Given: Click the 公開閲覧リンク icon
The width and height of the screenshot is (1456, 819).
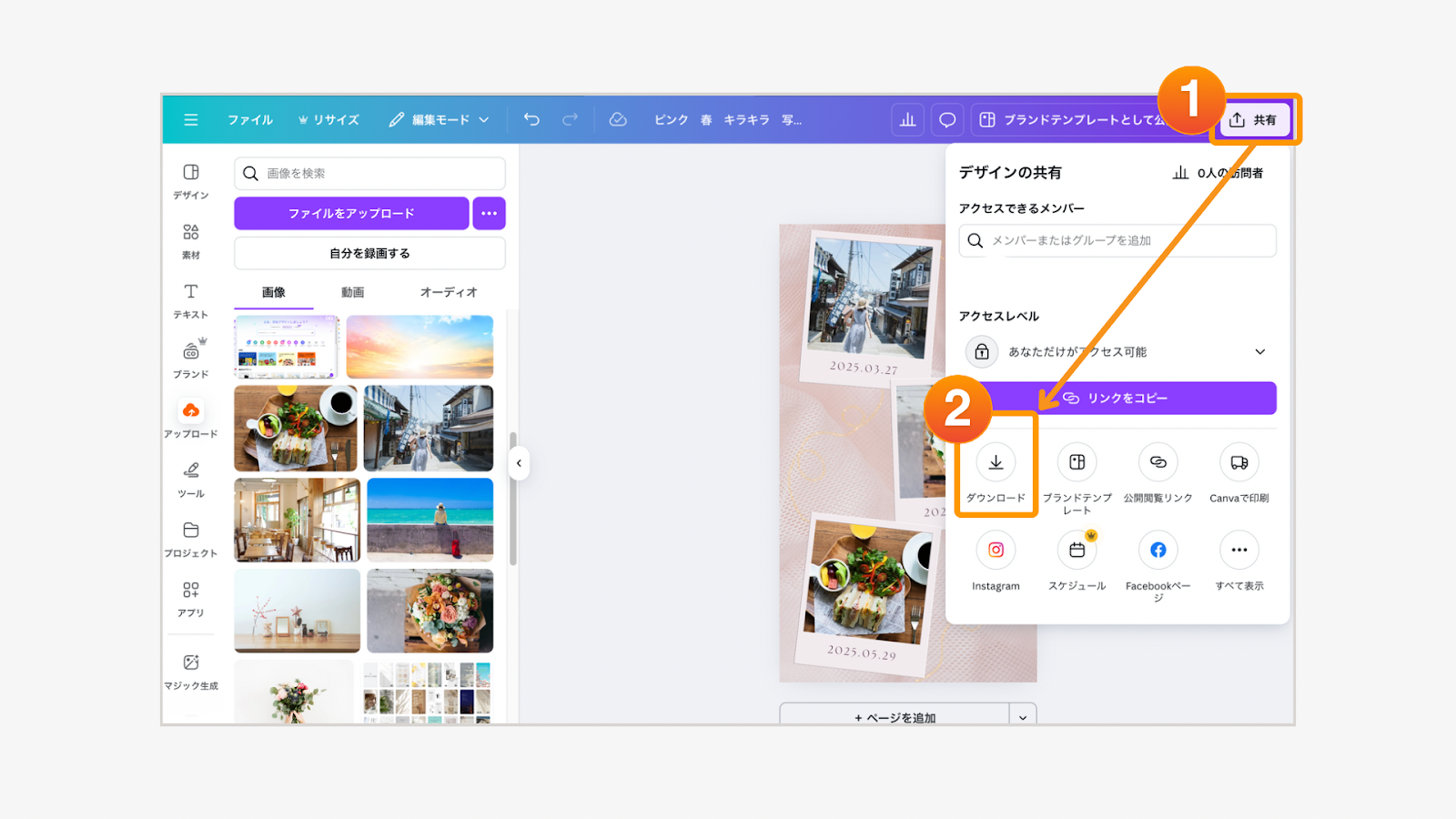Looking at the screenshot, I should pyautogui.click(x=1158, y=462).
